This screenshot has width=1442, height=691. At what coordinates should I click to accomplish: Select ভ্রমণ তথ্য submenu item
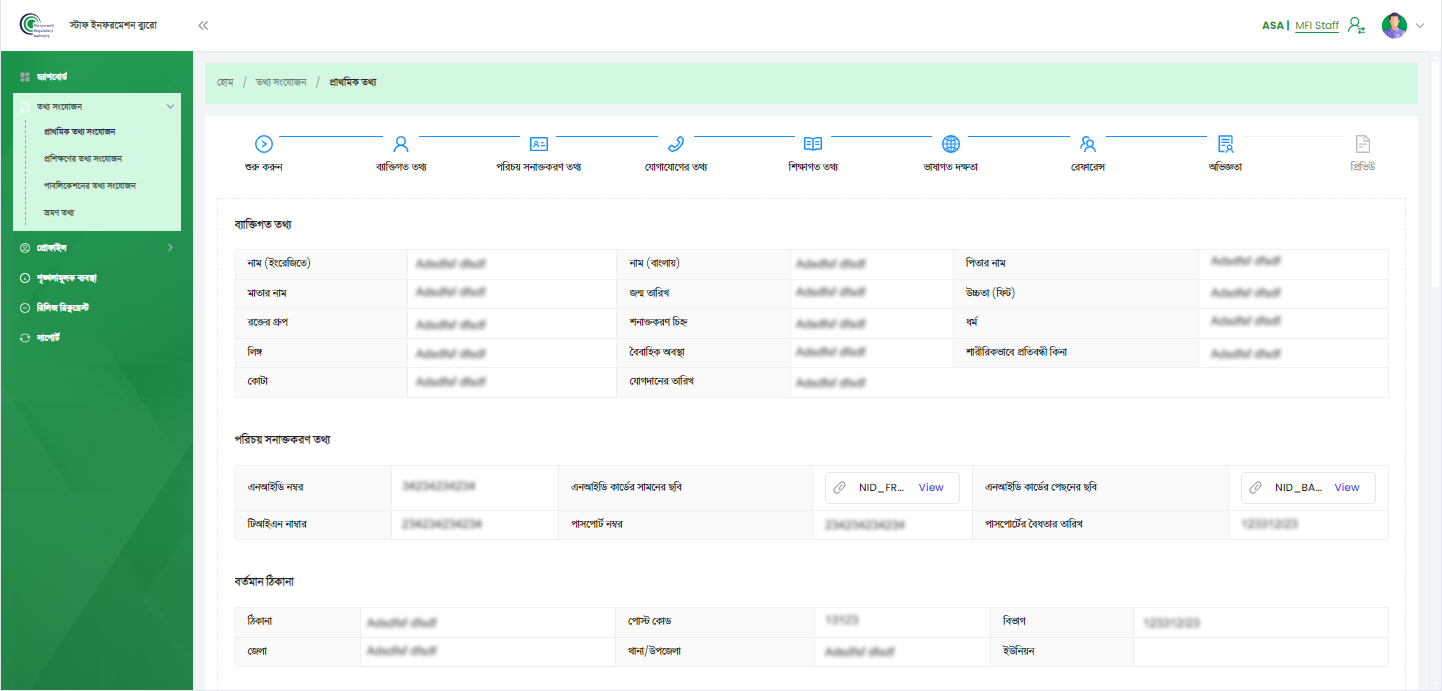(x=59, y=212)
